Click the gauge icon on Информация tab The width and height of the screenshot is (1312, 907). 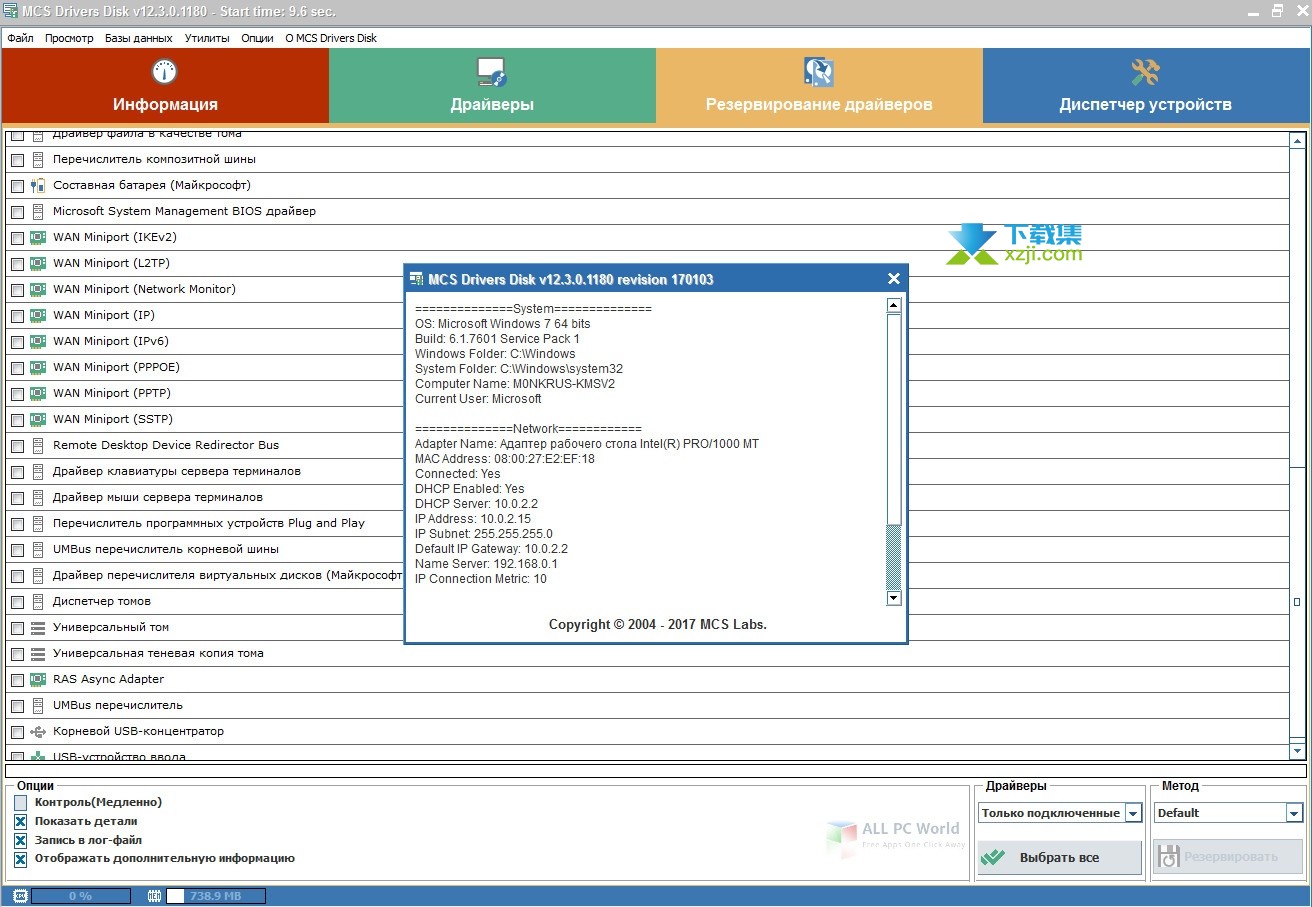[164, 71]
